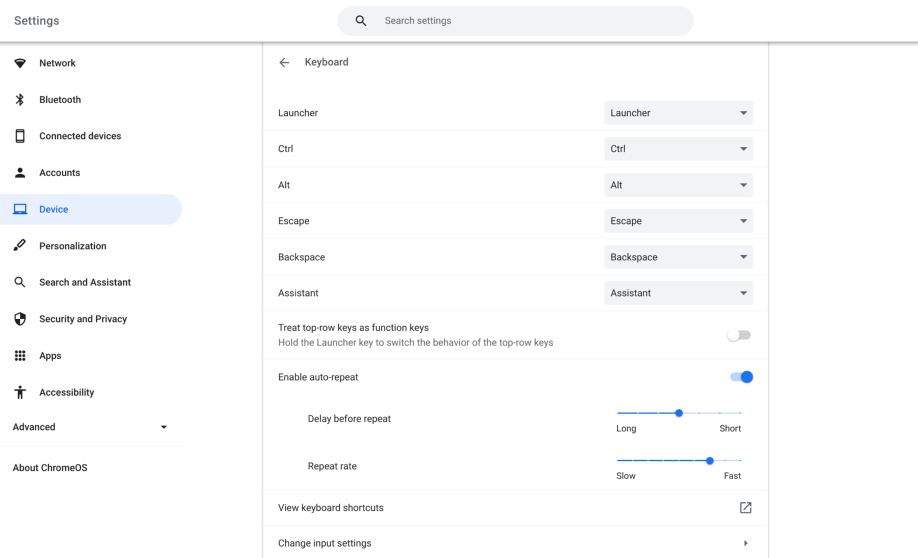Screen dimensions: 918x558
Task: Click the Short end of the delay slider track
Action: coord(740,413)
